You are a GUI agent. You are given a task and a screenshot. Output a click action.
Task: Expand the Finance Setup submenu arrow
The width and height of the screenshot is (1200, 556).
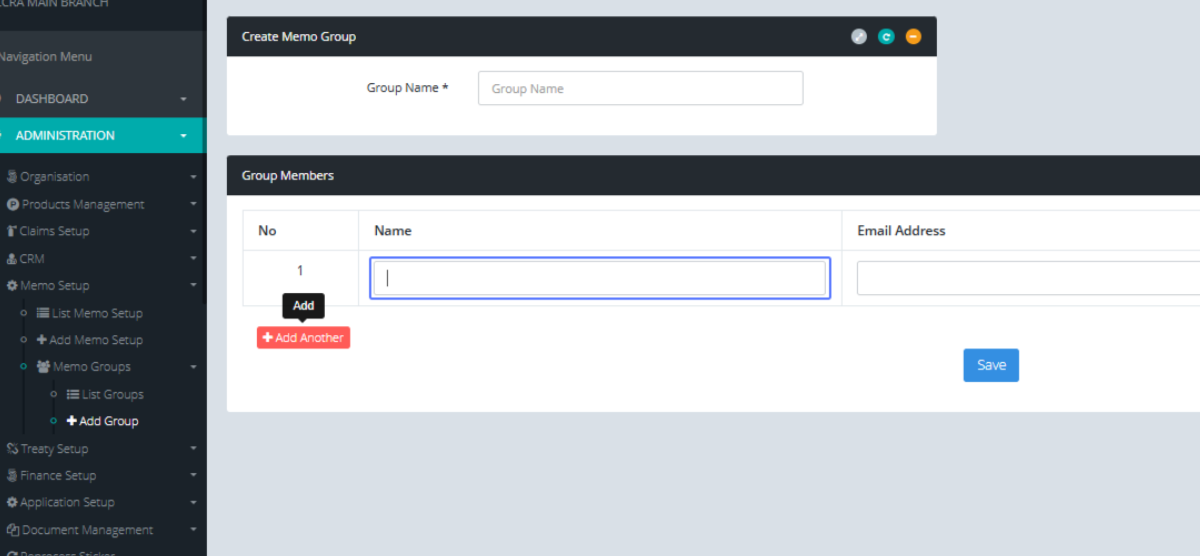[x=193, y=477]
